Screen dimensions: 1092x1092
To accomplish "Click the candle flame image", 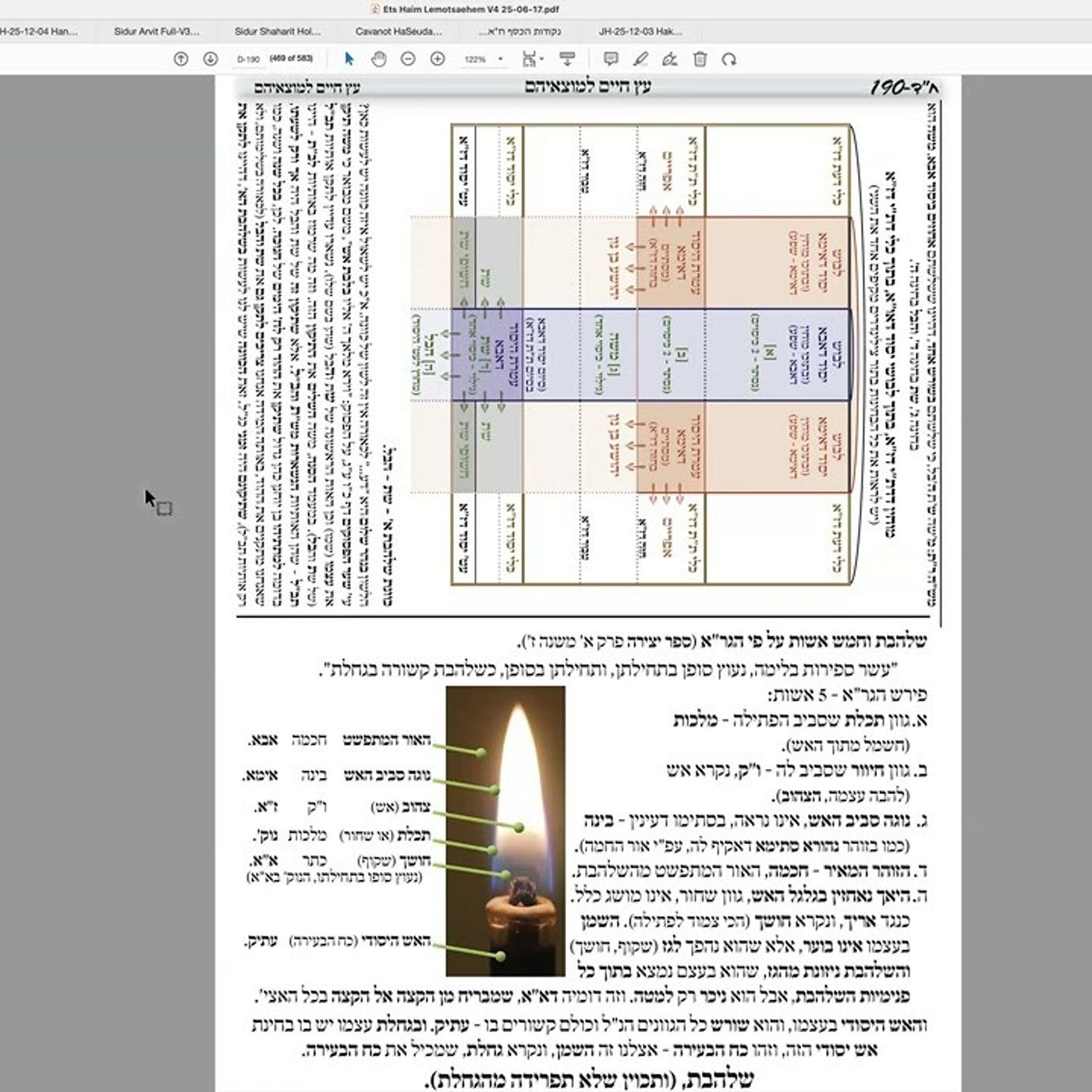I will pos(505,831).
